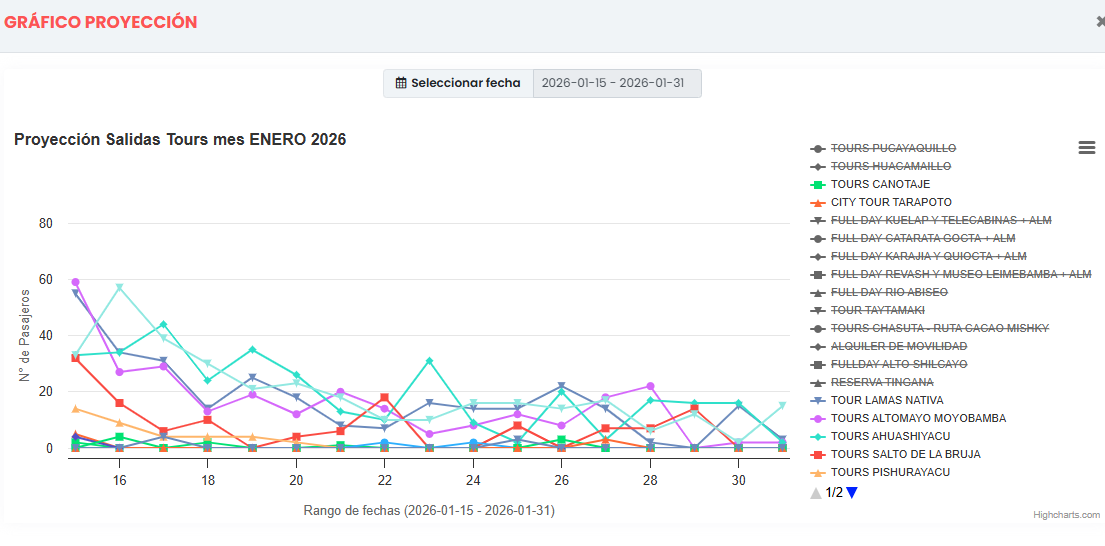This screenshot has height=546, width=1105.
Task: Open the Highcharts.com credits link
Action: tap(1067, 515)
